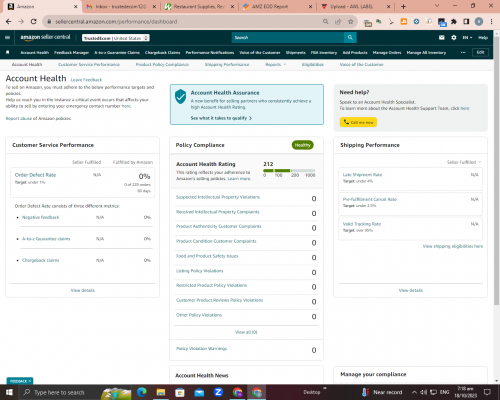Switch to the Upload AWL LABEL tab

(355, 7)
